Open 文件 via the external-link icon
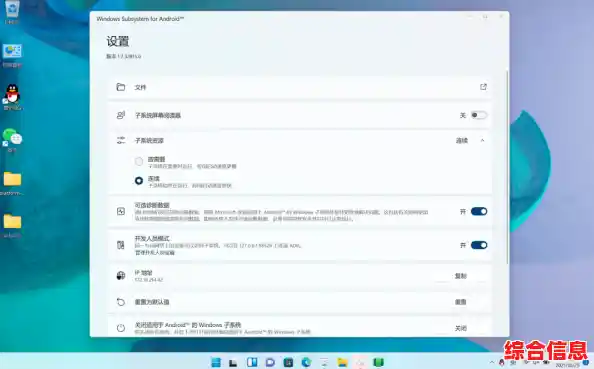Image resolution: width=594 pixels, height=369 pixels. click(483, 87)
